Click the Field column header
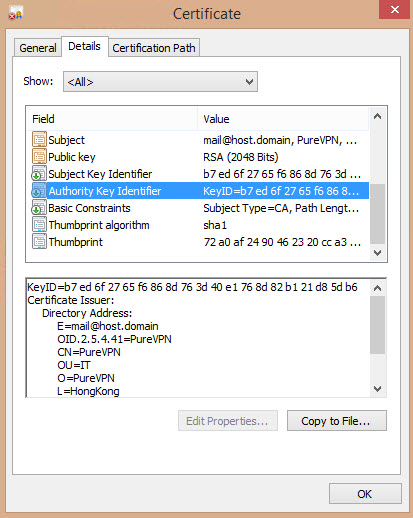 (x=112, y=119)
